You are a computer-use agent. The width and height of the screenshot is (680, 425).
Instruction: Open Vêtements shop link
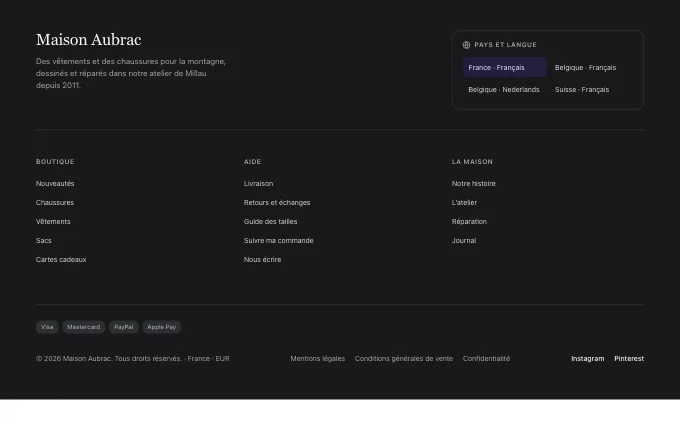click(x=53, y=222)
